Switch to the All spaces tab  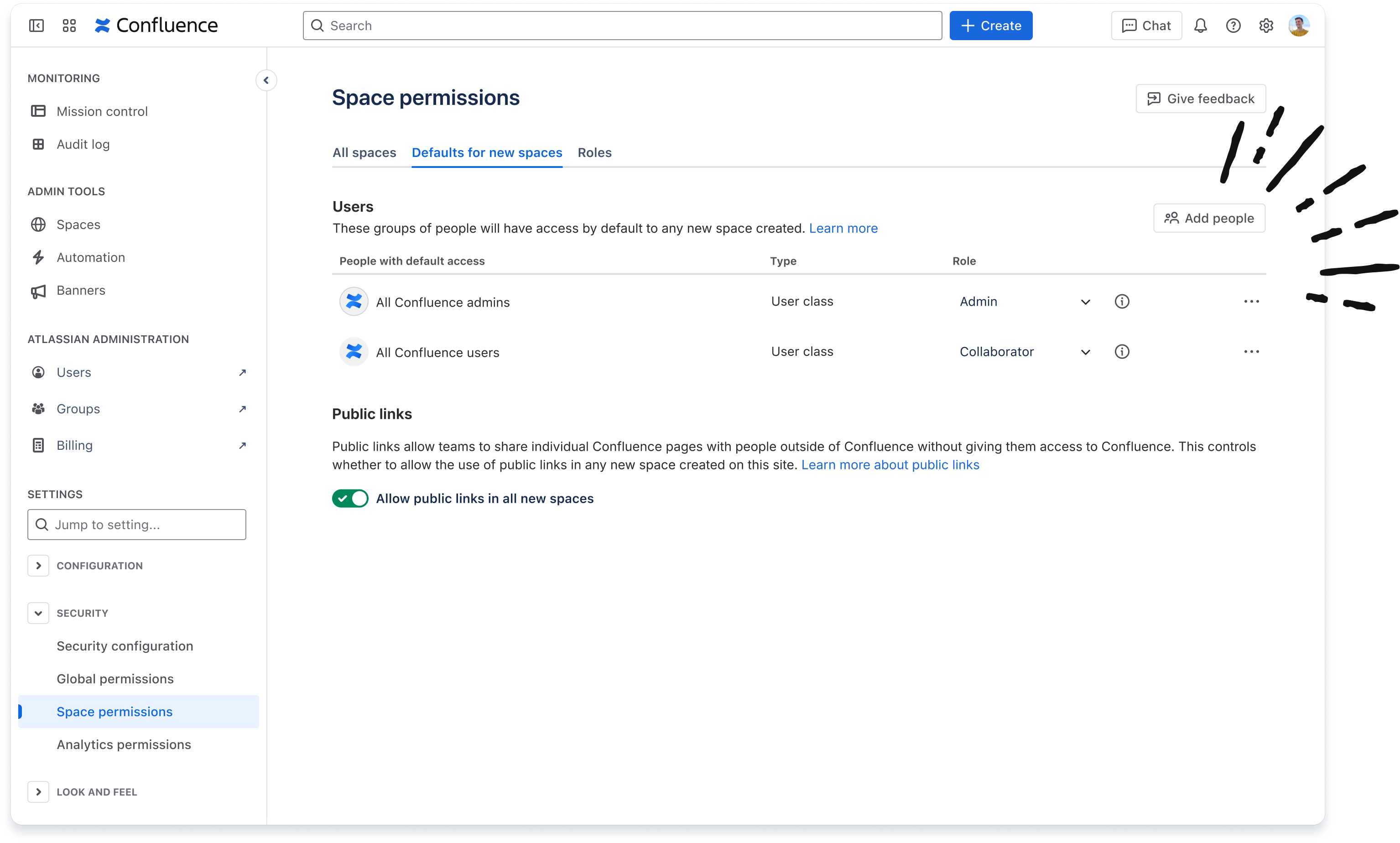[x=364, y=152]
